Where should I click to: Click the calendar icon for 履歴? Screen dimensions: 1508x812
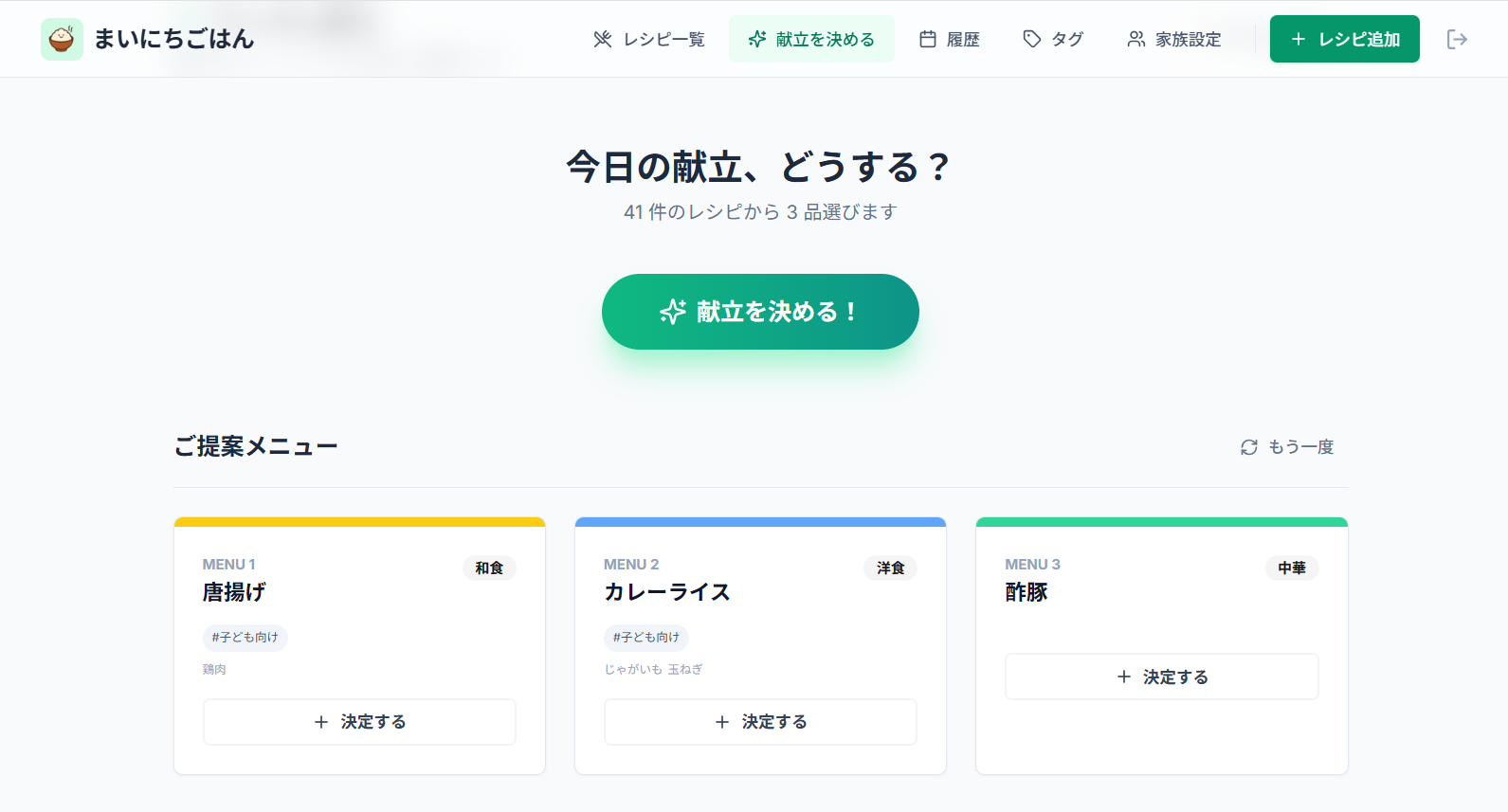[x=928, y=39]
